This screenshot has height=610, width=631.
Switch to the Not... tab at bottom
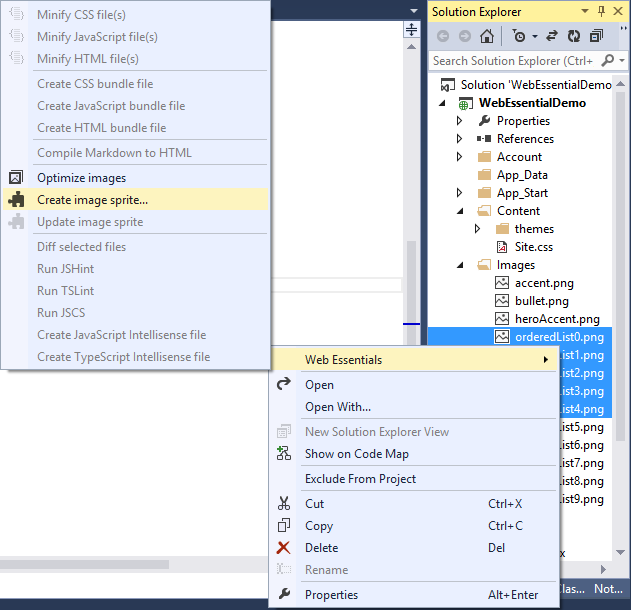[x=608, y=589]
